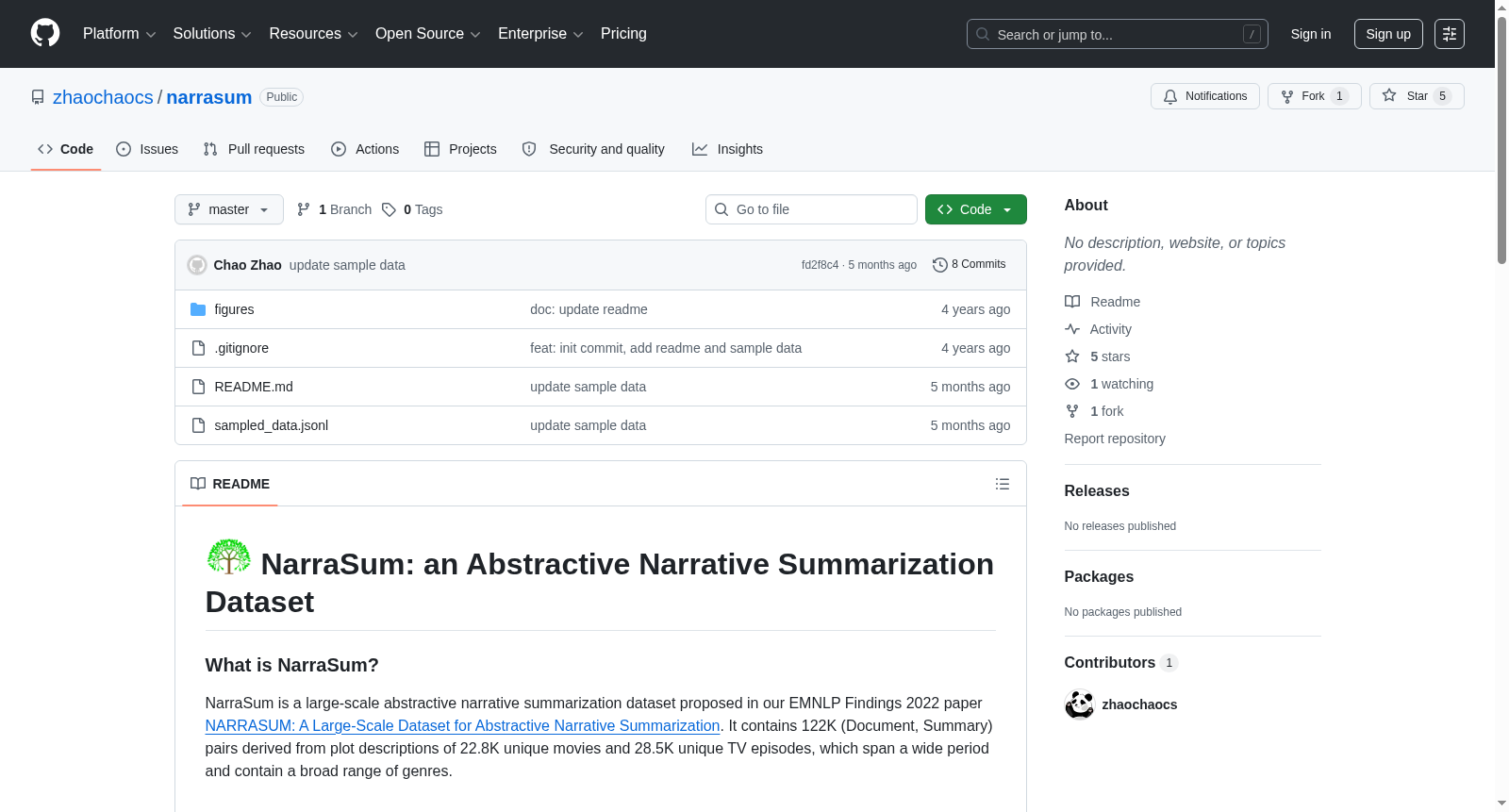Open the zhaochaocs owner profile link
Screen dimensions: 1509x812
click(103, 97)
